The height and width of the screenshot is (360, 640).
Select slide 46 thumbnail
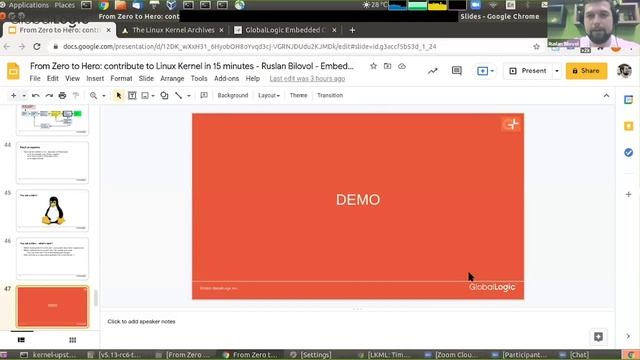[52, 258]
